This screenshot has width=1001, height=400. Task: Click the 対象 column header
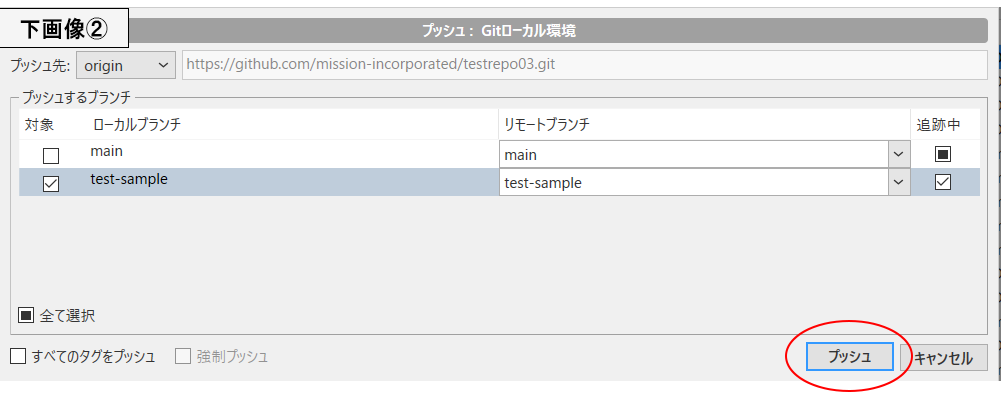pyautogui.click(x=39, y=124)
